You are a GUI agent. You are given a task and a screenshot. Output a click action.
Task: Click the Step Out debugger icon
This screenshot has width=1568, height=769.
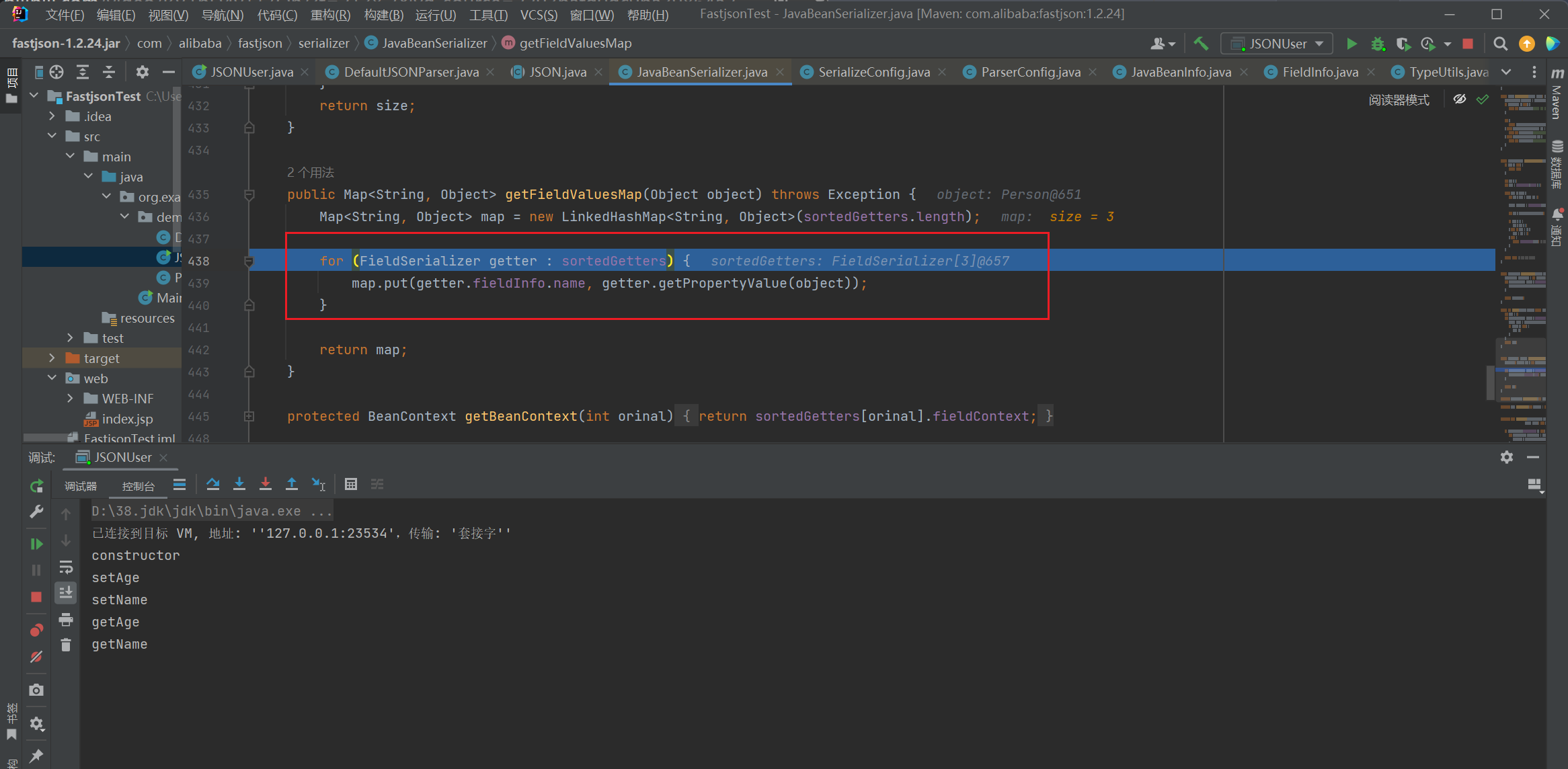coord(292,484)
